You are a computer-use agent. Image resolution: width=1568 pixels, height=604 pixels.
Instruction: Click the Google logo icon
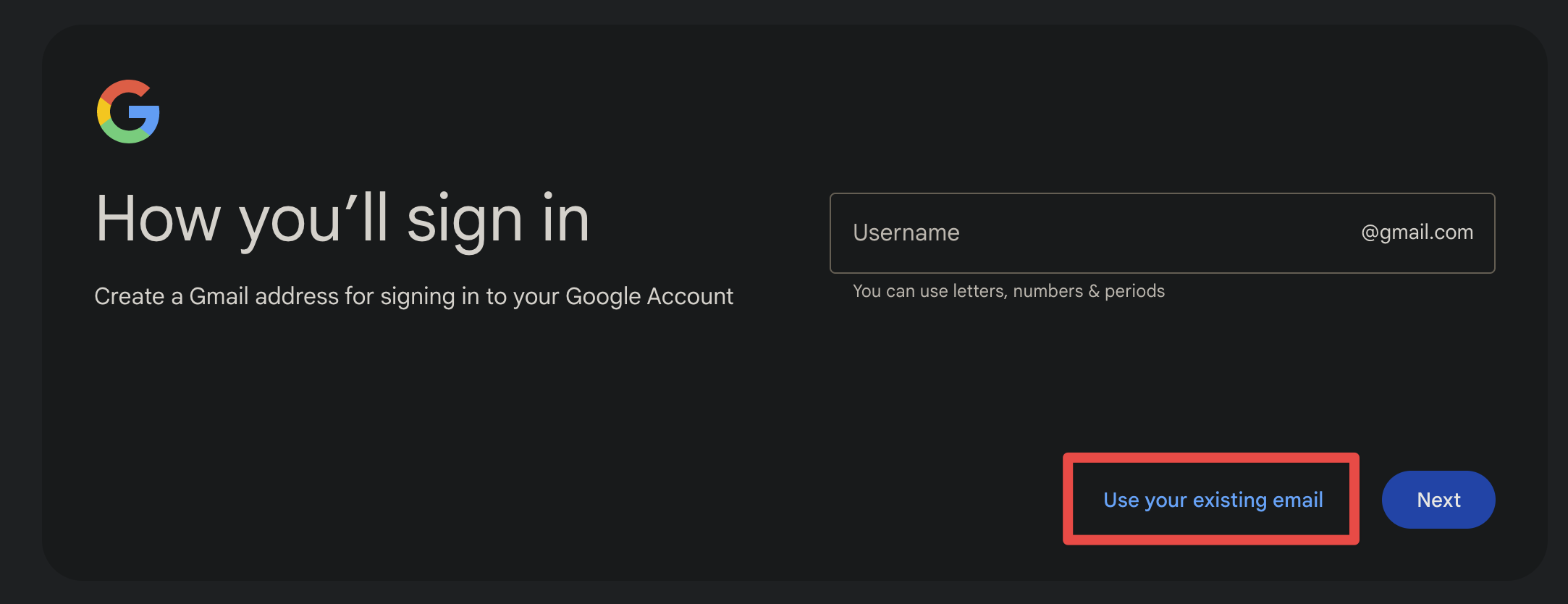[128, 112]
